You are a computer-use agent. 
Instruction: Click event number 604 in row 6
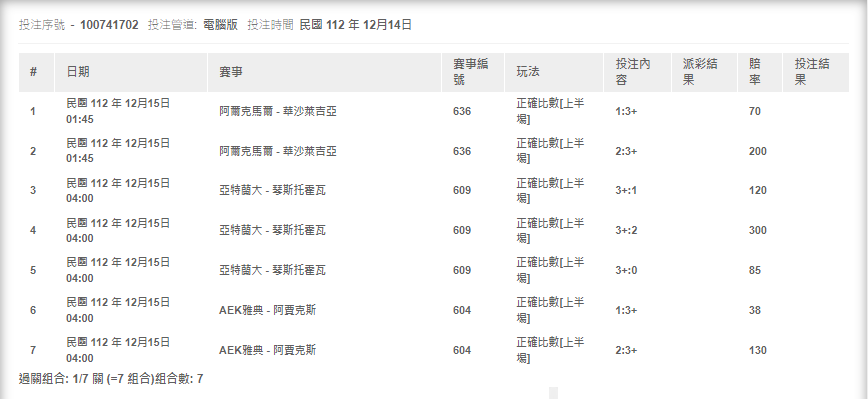point(462,310)
